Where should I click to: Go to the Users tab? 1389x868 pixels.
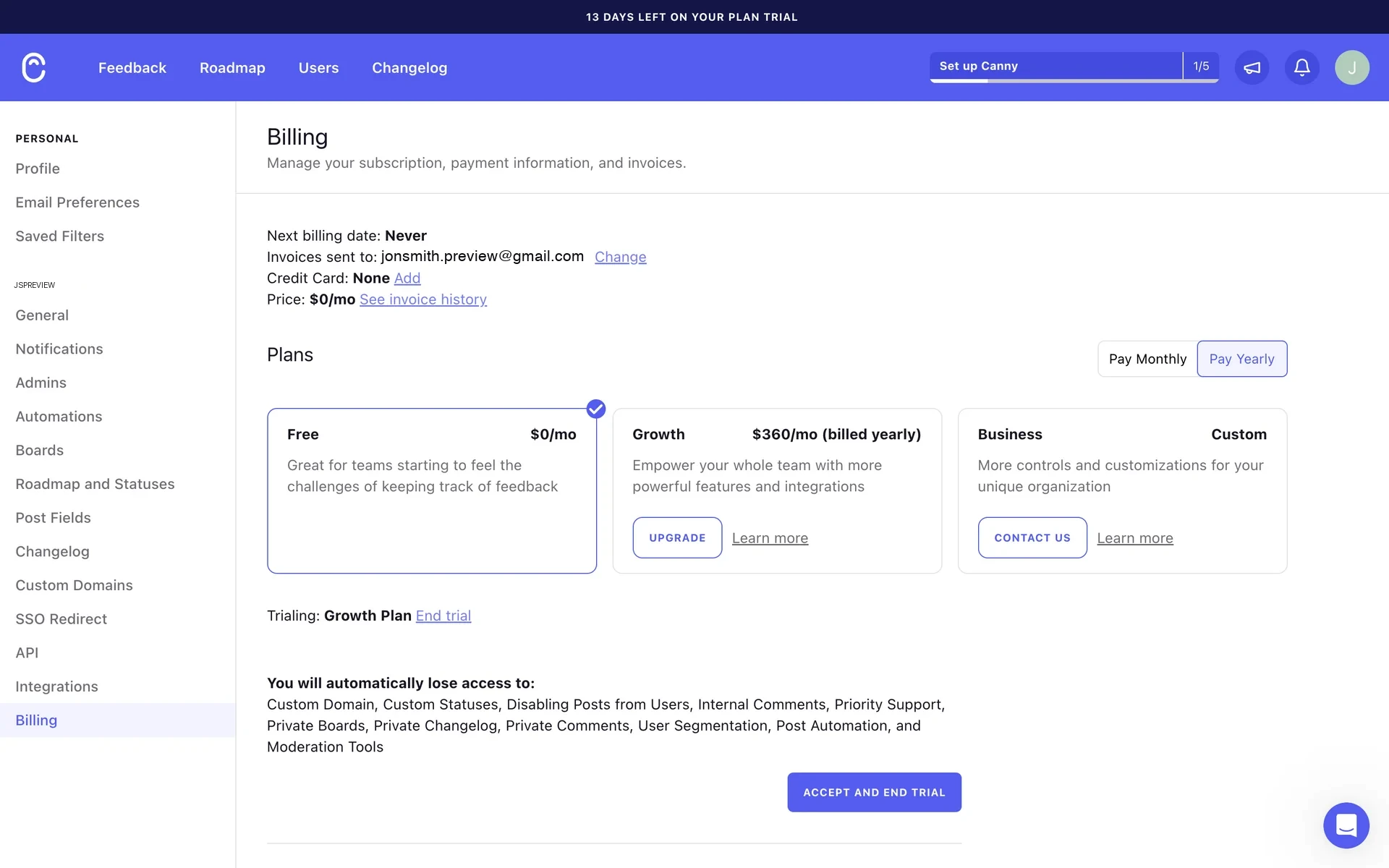click(x=318, y=67)
